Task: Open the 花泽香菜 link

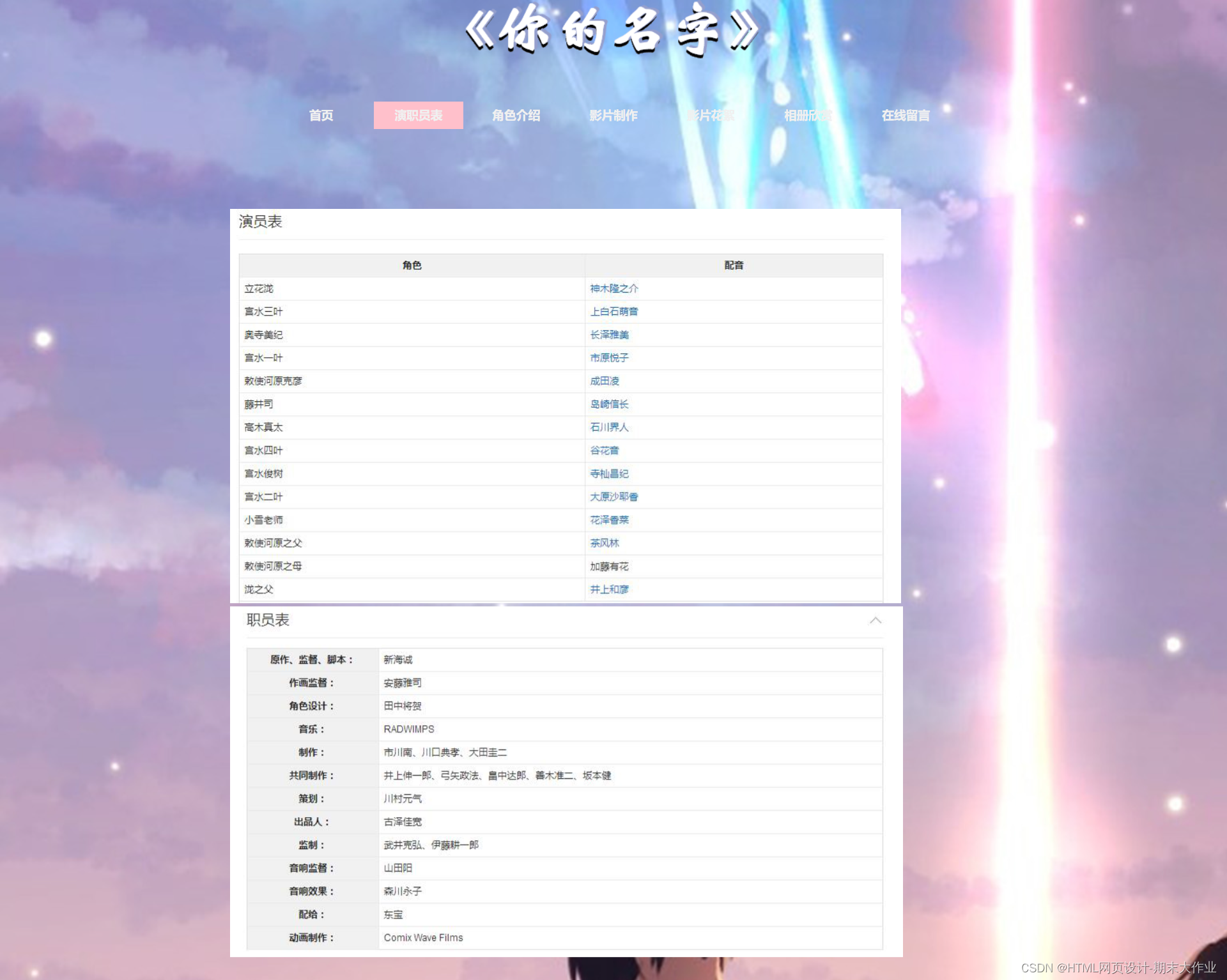Action: click(x=609, y=520)
